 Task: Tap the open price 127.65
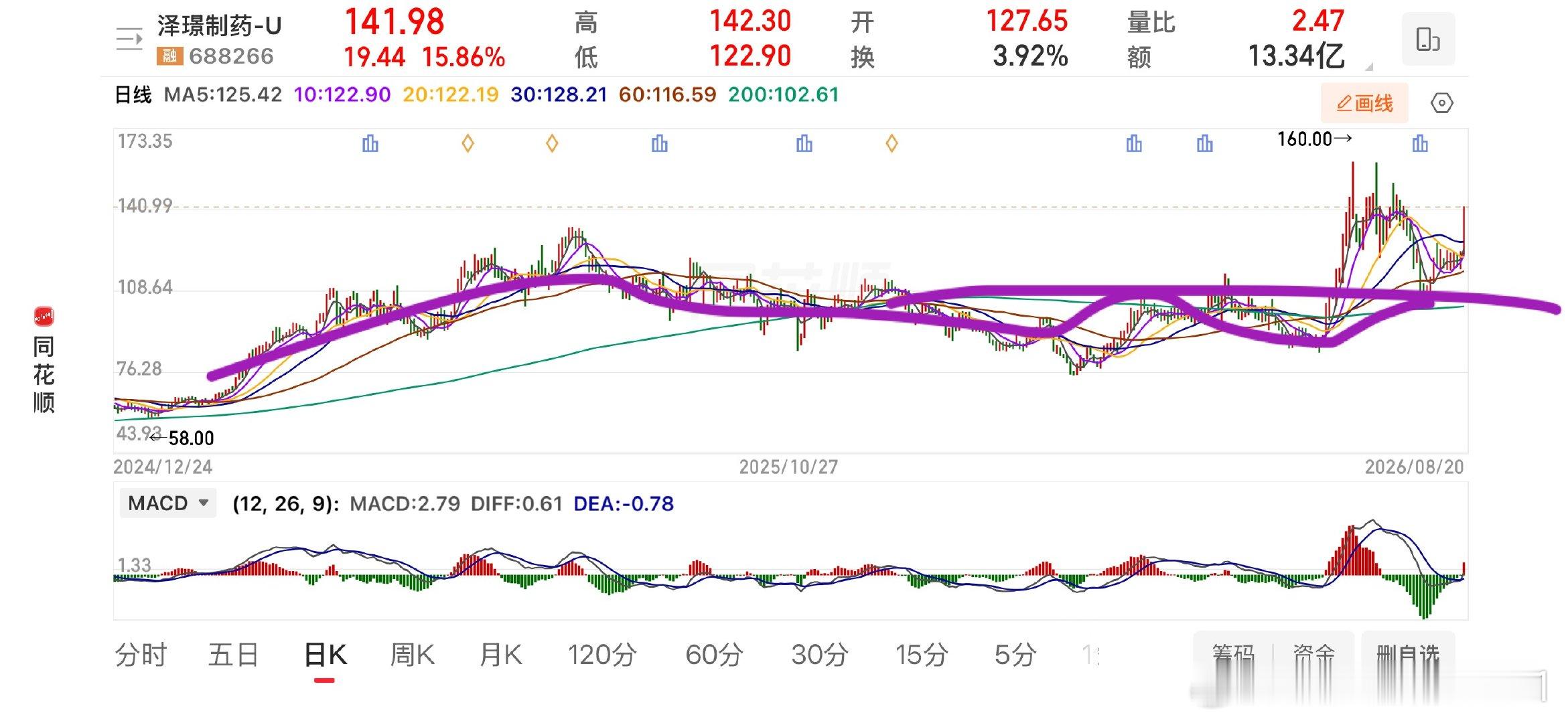click(x=1027, y=21)
